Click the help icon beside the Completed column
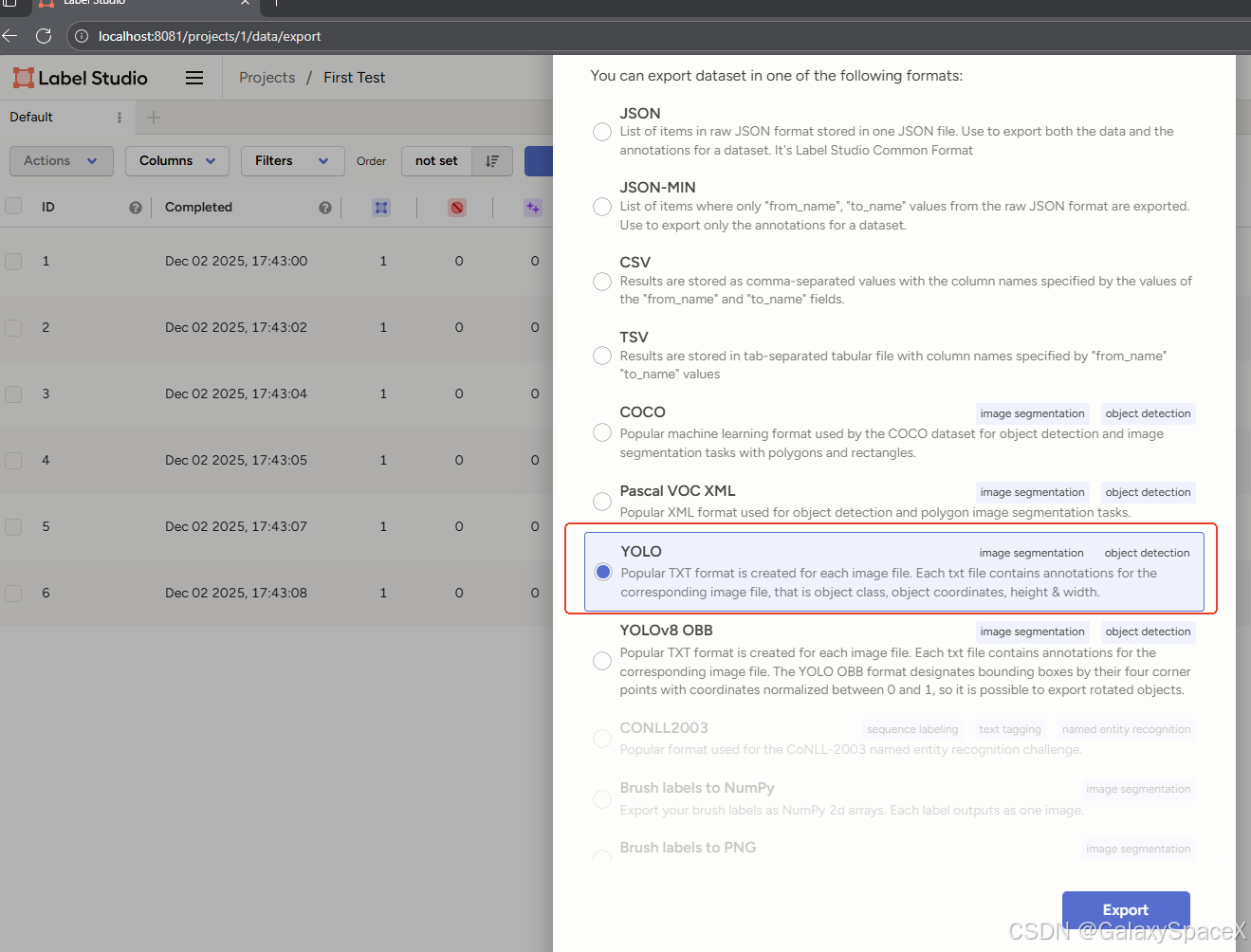1251x952 pixels. coord(325,208)
